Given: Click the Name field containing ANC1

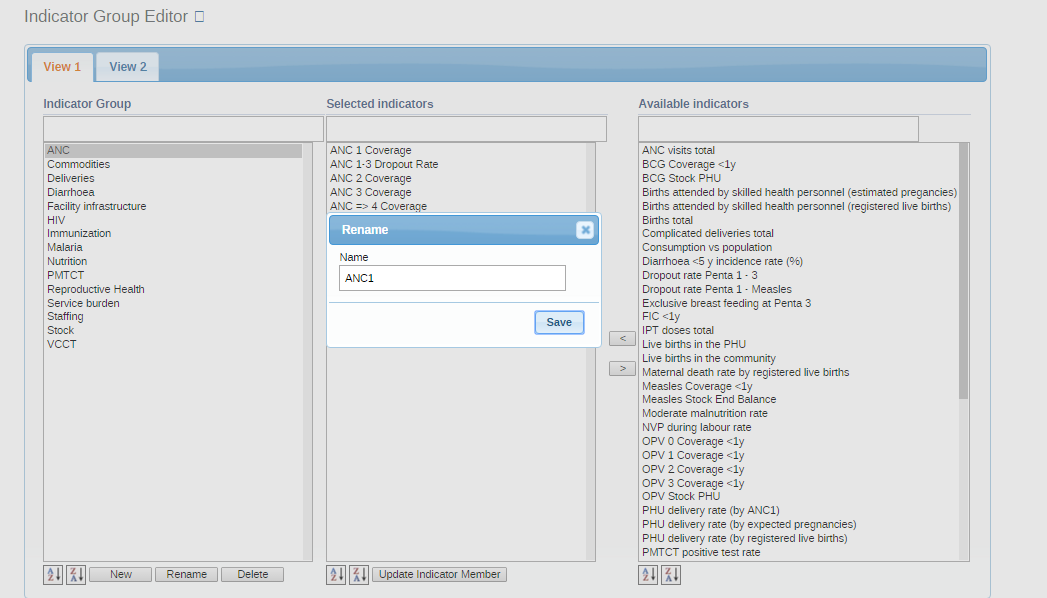Looking at the screenshot, I should tap(452, 278).
